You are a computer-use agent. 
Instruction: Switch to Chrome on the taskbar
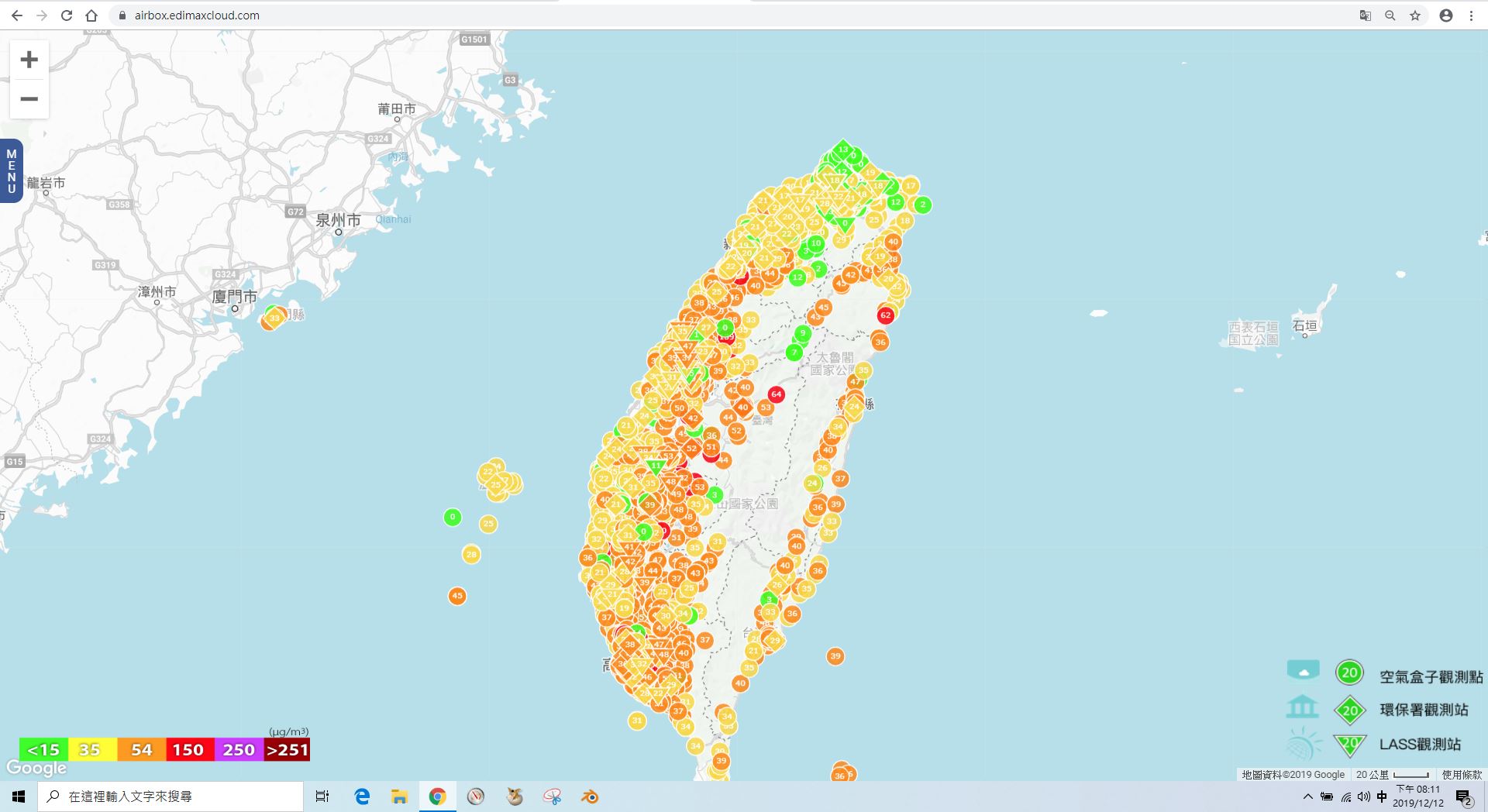coord(437,797)
